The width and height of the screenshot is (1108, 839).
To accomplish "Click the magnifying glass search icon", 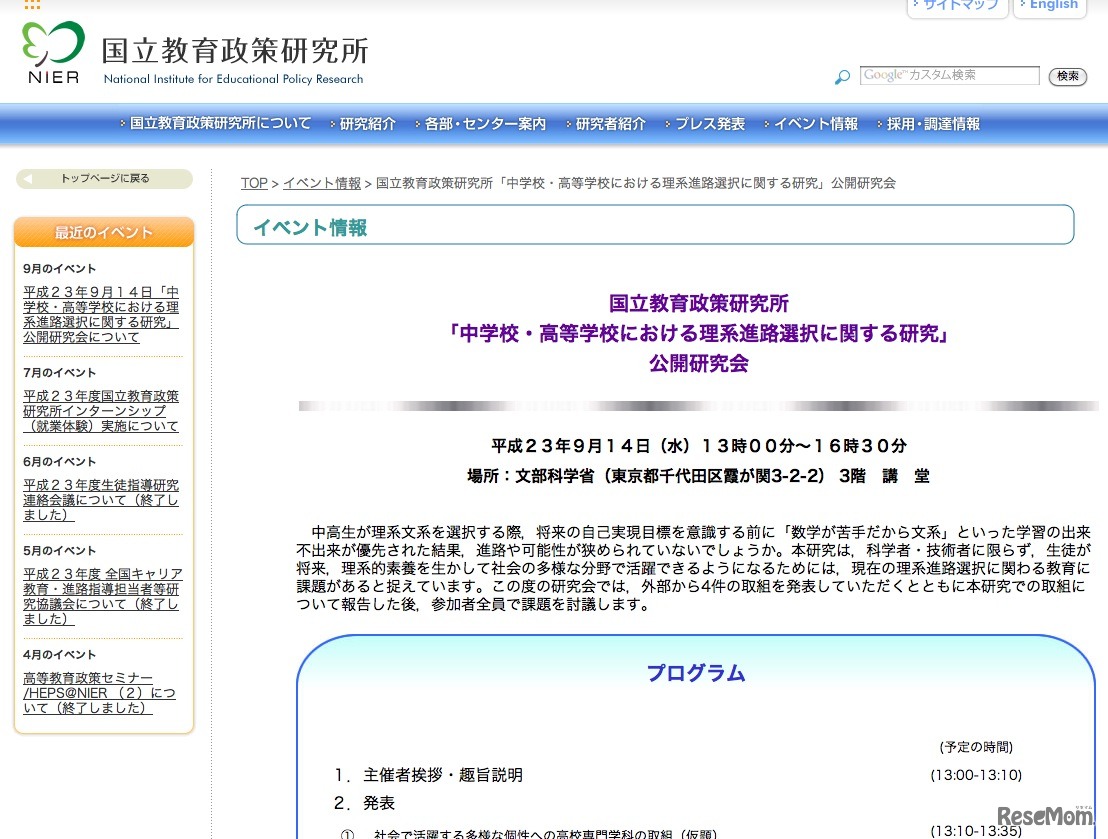I will 841,76.
